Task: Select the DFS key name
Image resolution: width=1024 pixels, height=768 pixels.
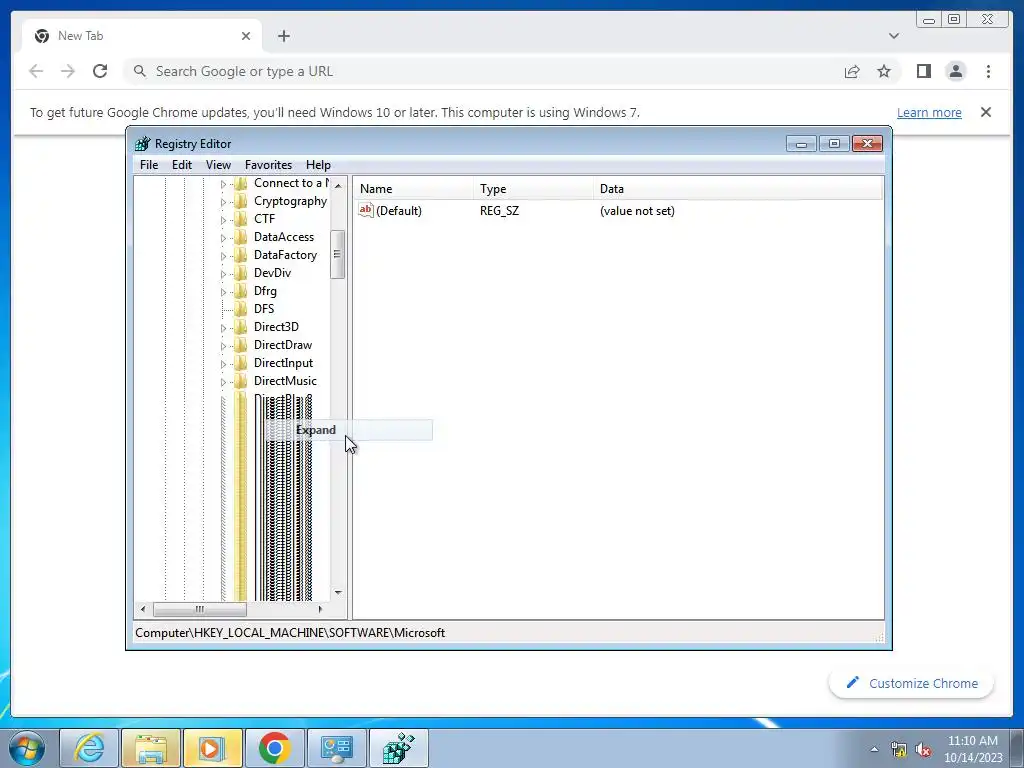Action: pyautogui.click(x=264, y=309)
